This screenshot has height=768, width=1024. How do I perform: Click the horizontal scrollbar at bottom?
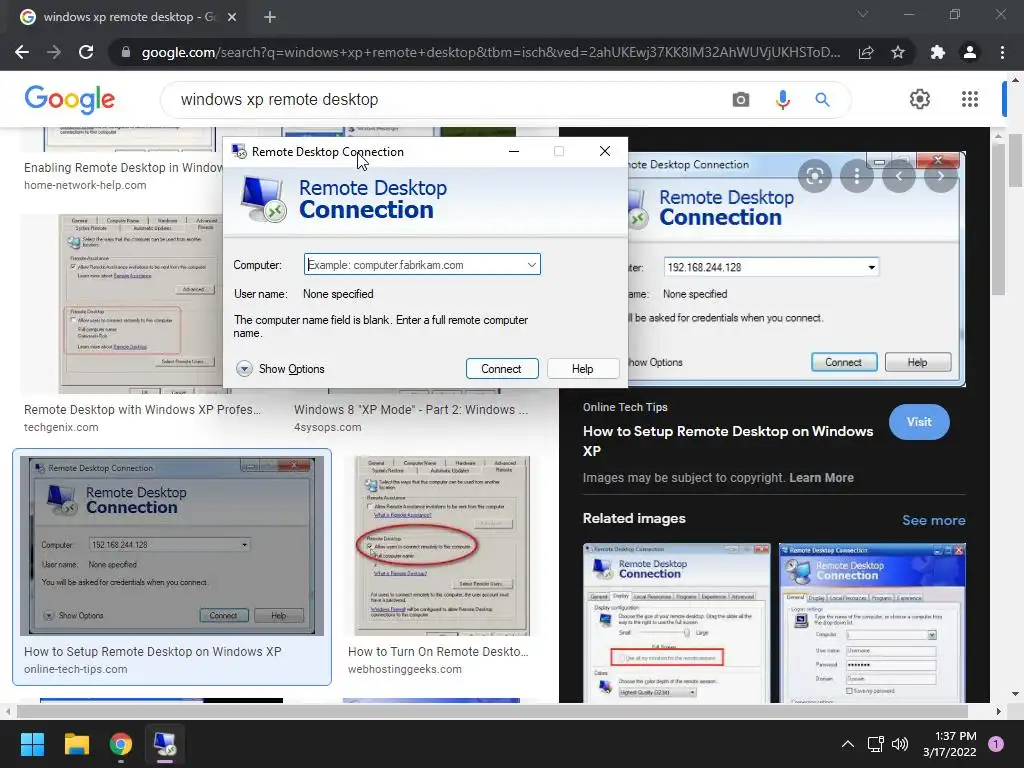[x=492, y=711]
